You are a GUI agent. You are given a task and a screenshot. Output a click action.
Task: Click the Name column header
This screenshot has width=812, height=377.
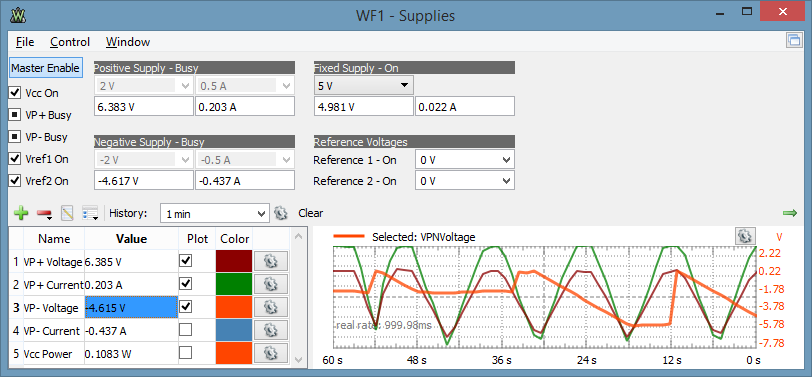54,239
